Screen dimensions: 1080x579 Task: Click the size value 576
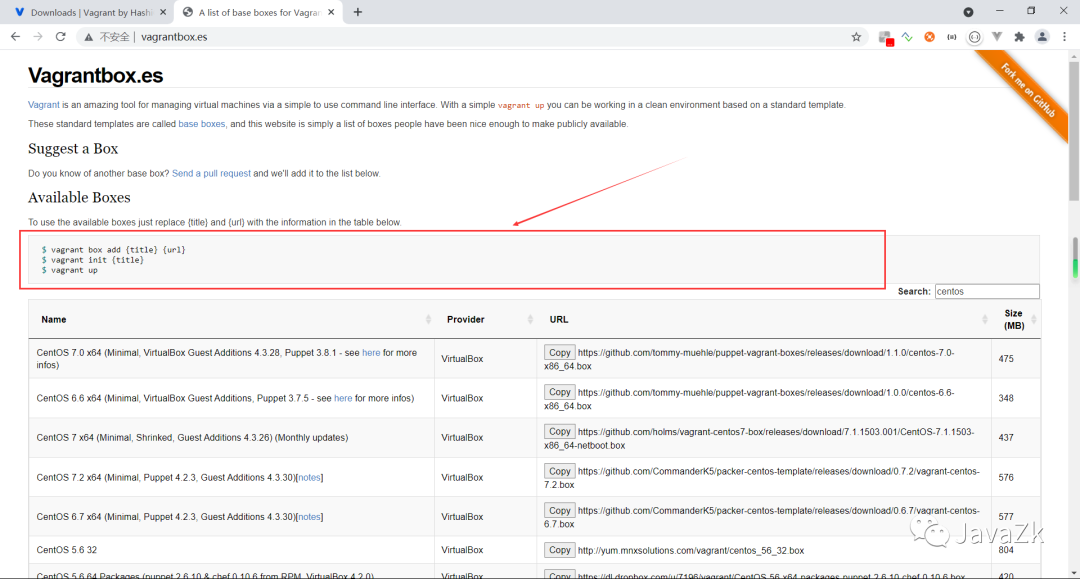pos(1006,477)
